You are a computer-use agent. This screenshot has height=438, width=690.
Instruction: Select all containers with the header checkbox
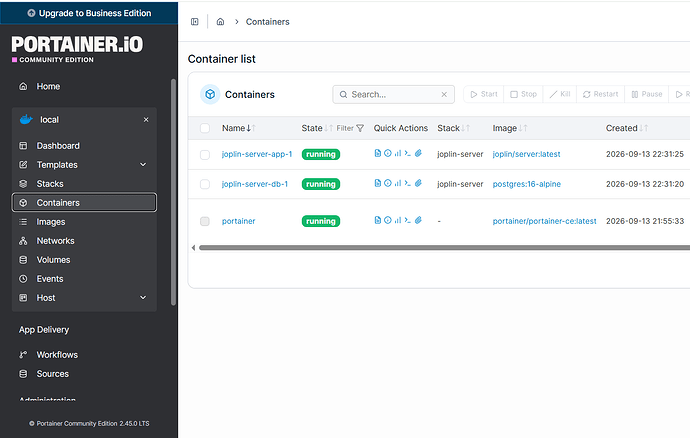205,128
